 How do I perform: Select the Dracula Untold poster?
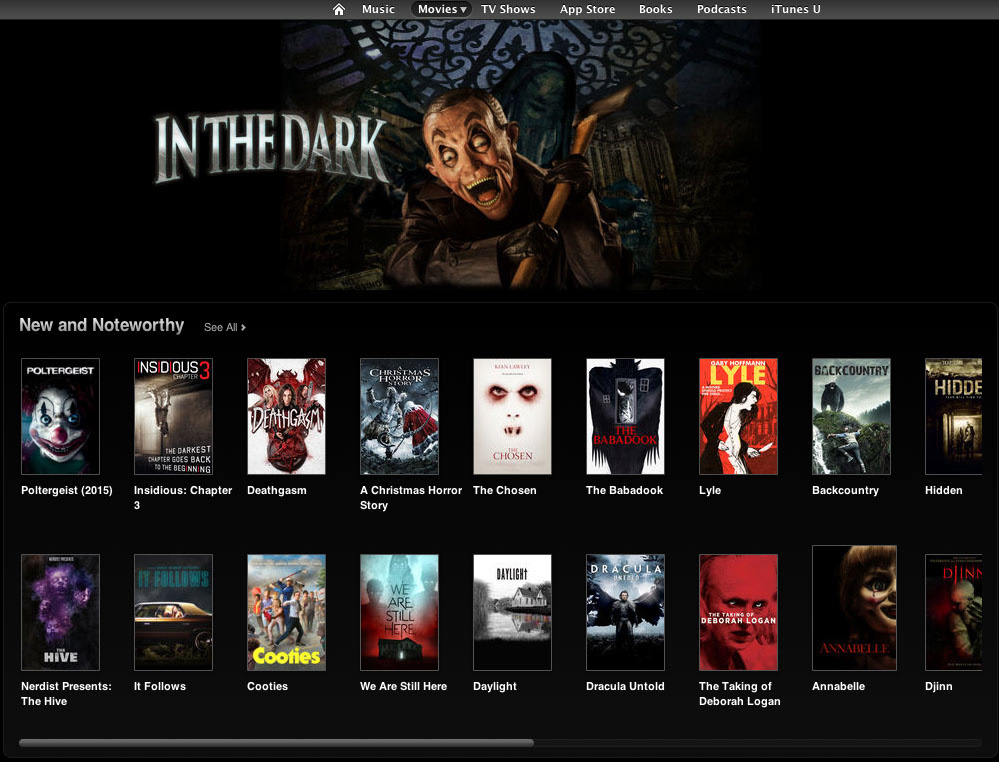[x=625, y=612]
